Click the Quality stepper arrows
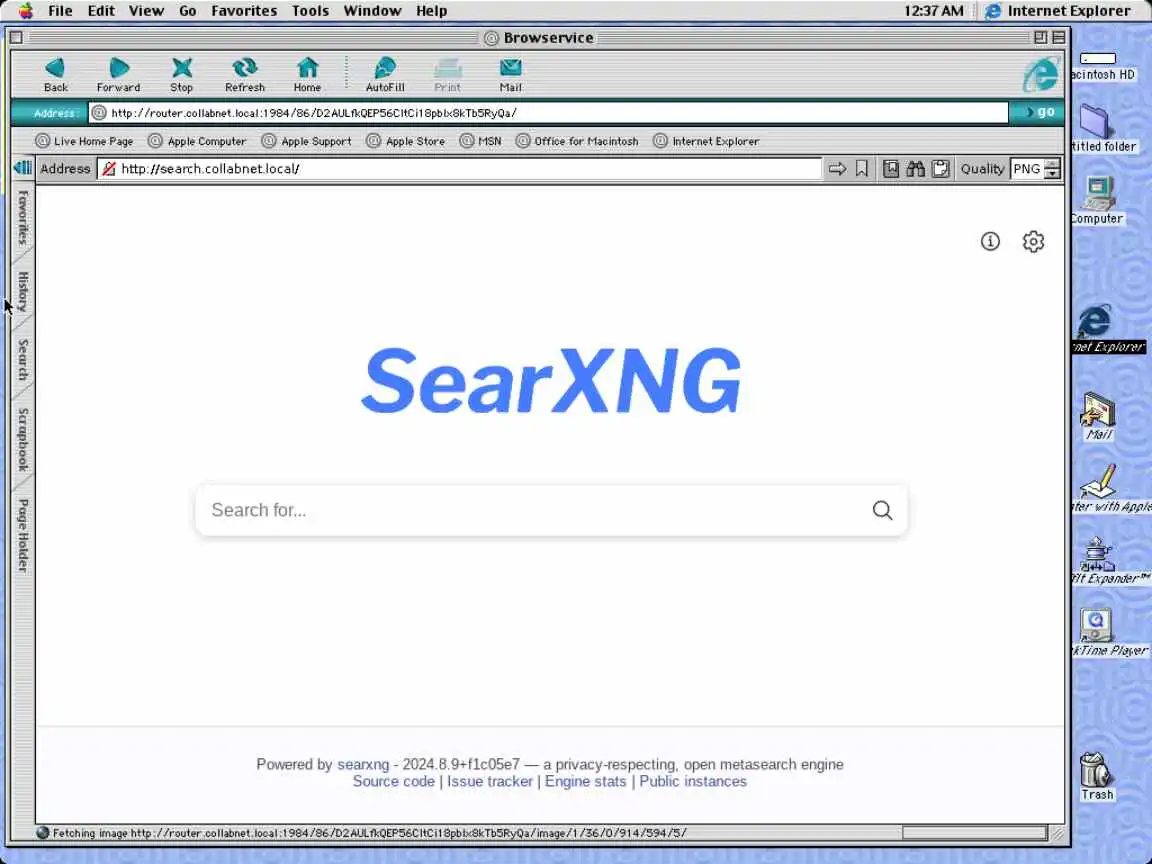This screenshot has width=1152, height=864. point(1053,169)
